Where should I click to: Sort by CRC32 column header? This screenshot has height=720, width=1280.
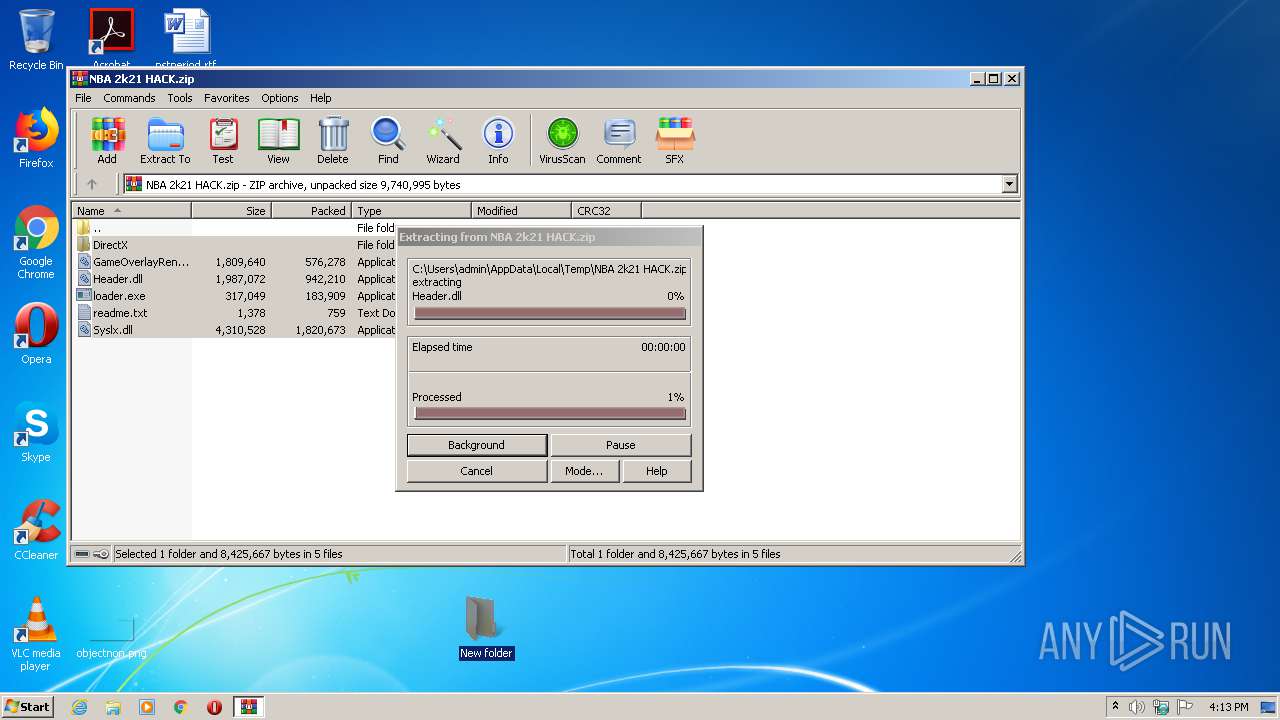pos(606,211)
